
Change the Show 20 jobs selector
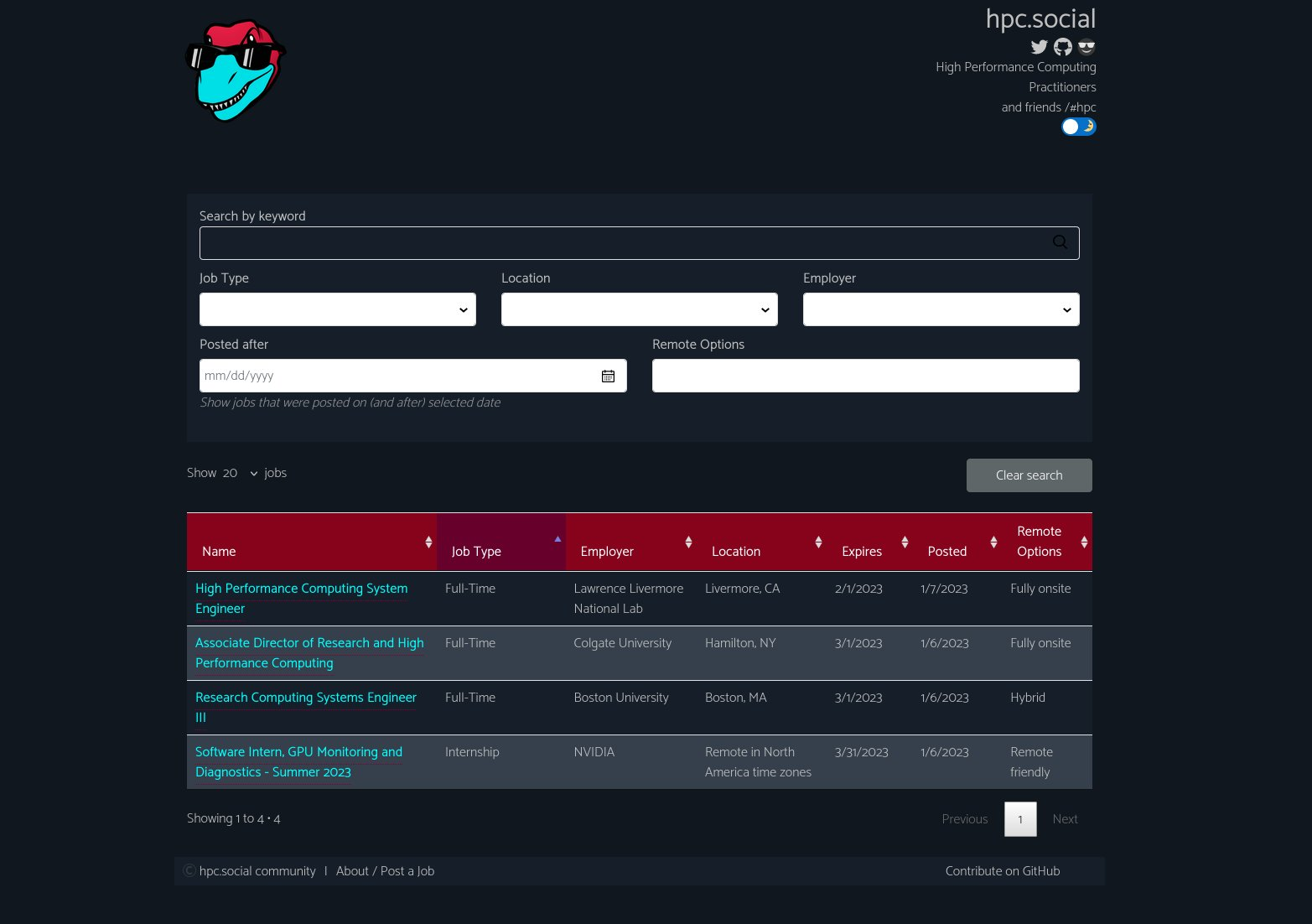tap(240, 474)
